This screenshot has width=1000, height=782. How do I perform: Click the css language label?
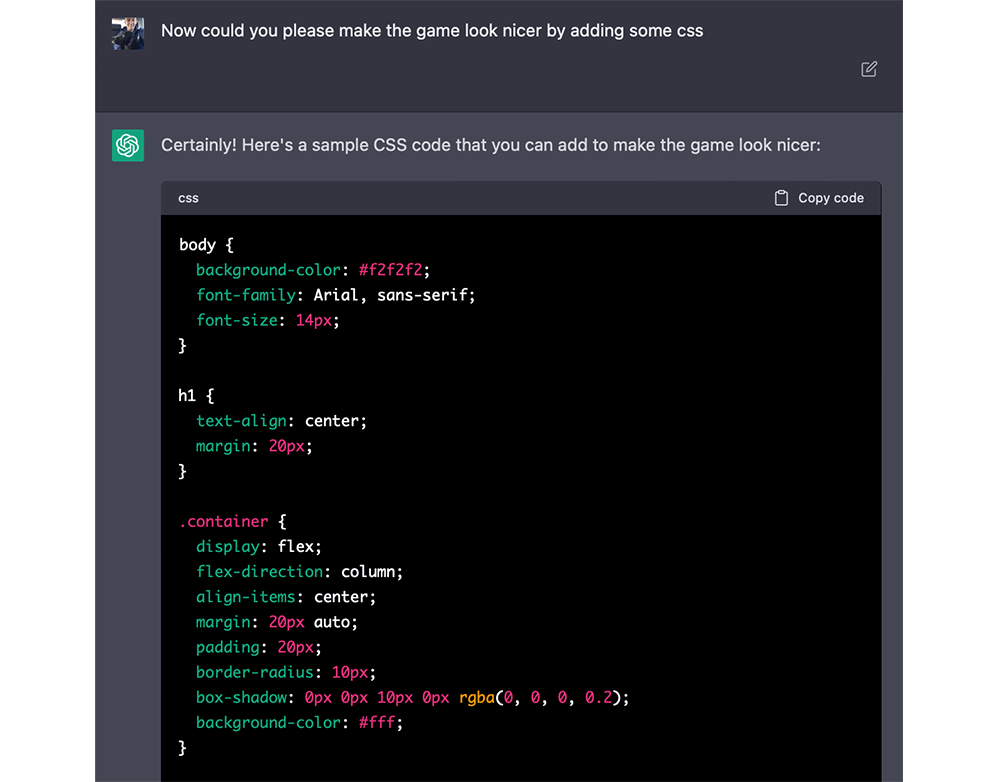pos(188,198)
